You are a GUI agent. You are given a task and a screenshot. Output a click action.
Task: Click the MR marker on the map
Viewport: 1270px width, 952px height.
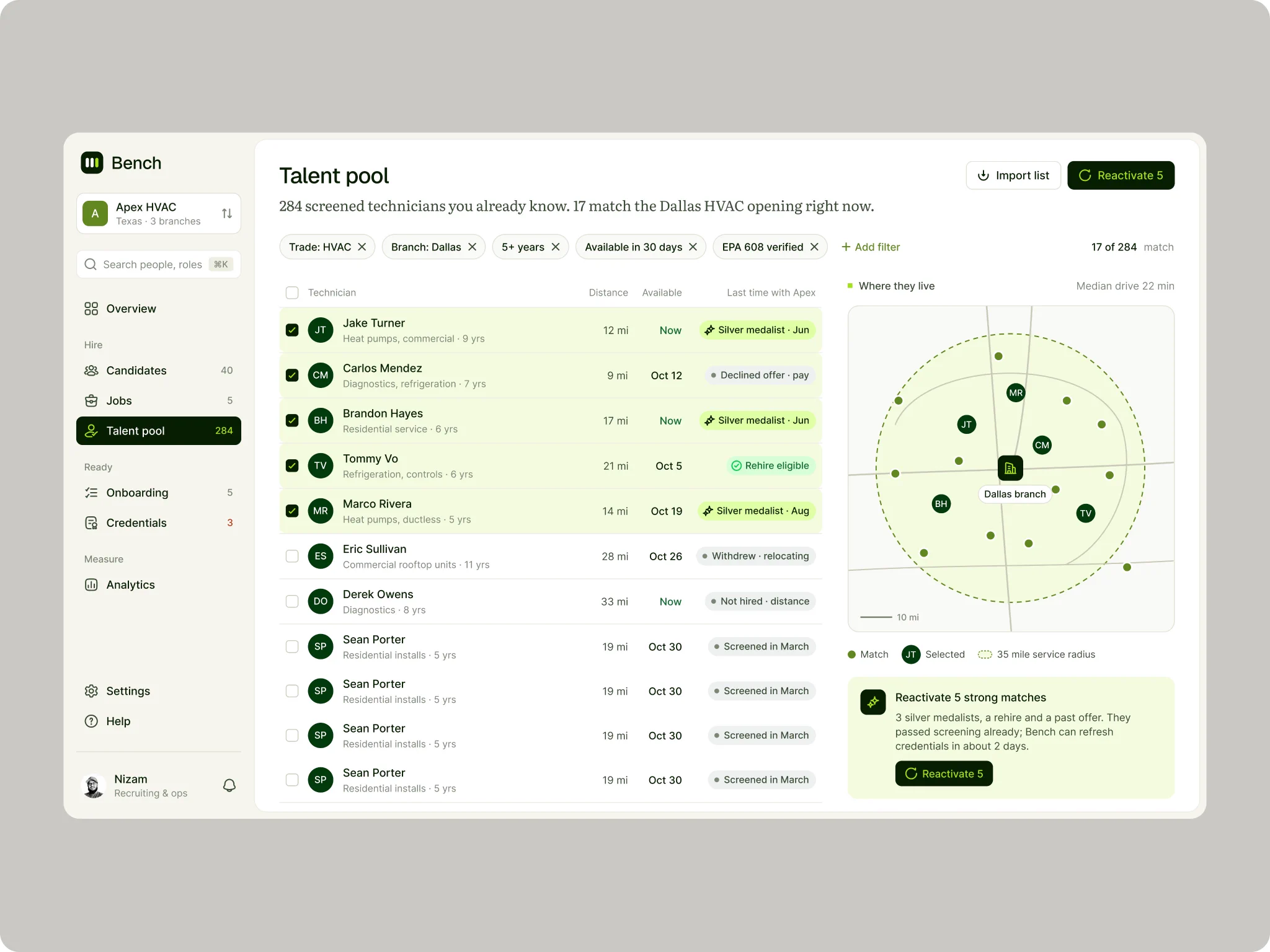(x=1016, y=393)
